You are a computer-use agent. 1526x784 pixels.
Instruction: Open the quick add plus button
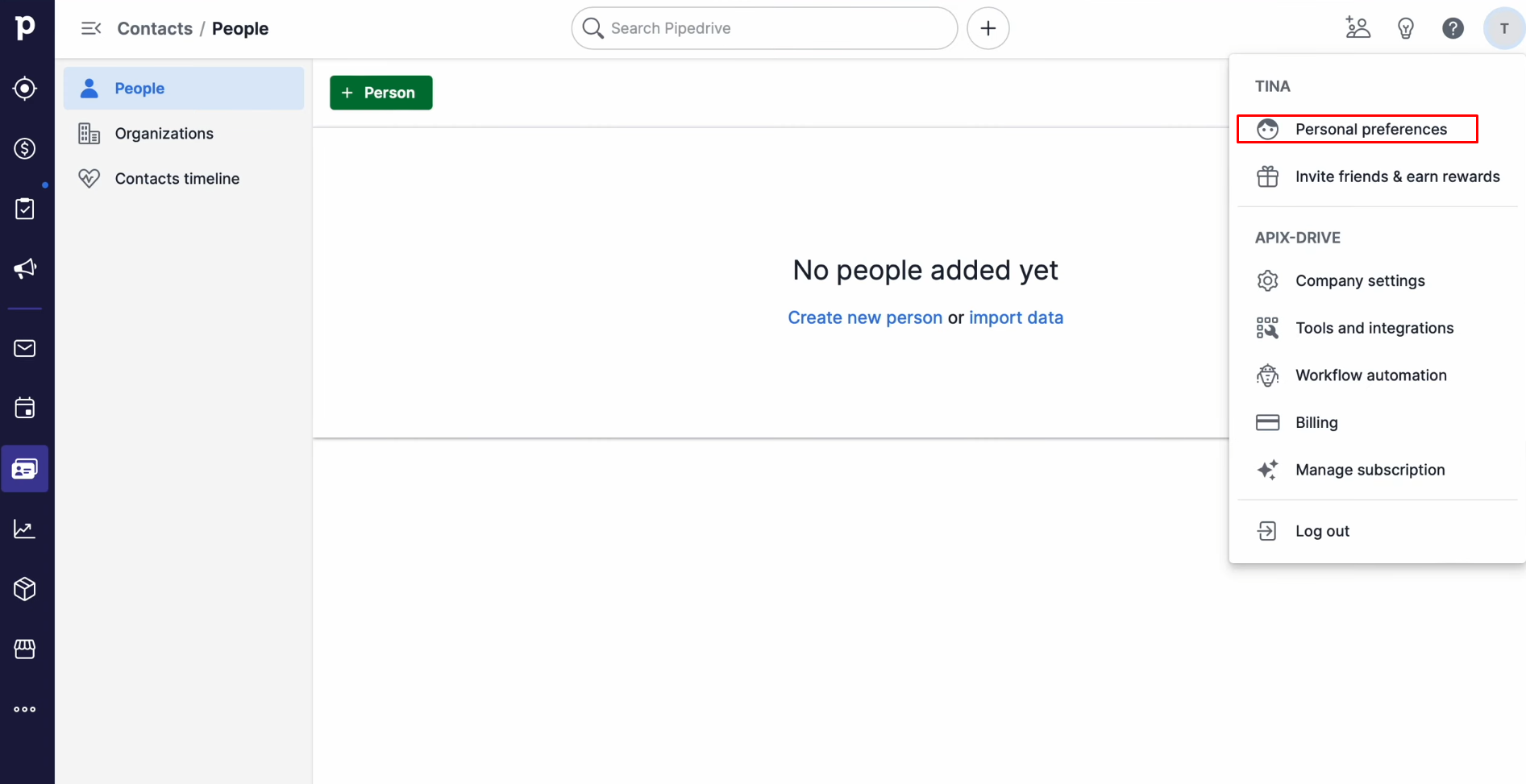[x=988, y=28]
